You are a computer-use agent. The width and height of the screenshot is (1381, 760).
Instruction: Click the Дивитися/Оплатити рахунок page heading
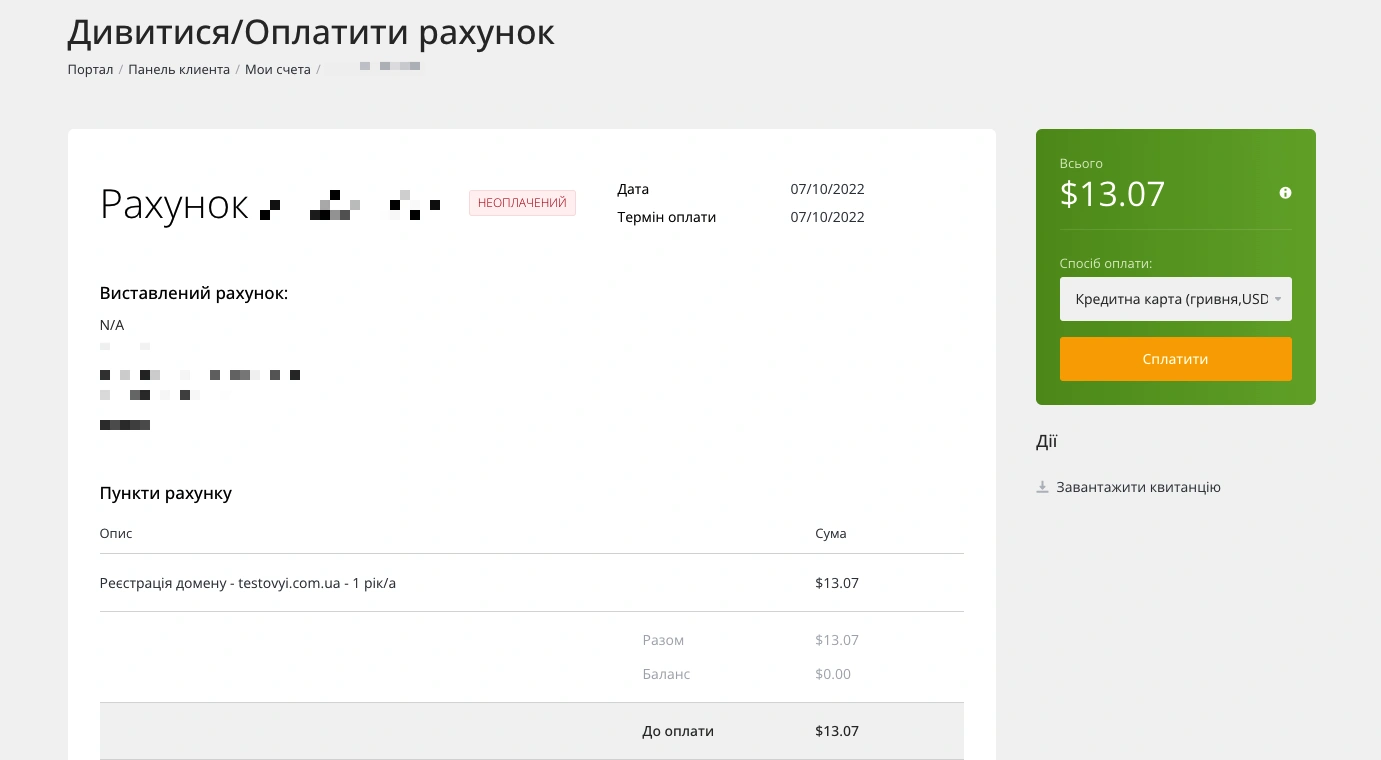(311, 32)
